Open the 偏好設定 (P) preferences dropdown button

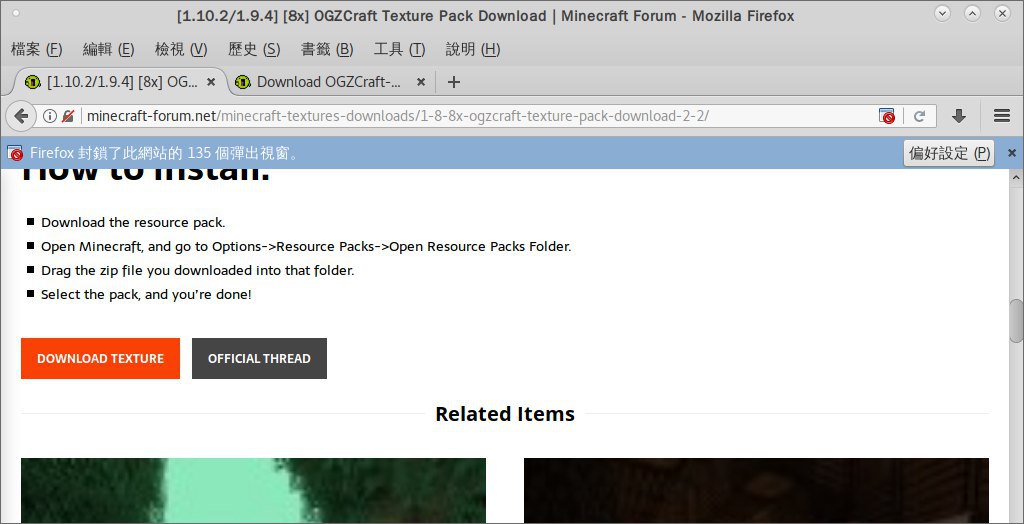(x=949, y=153)
